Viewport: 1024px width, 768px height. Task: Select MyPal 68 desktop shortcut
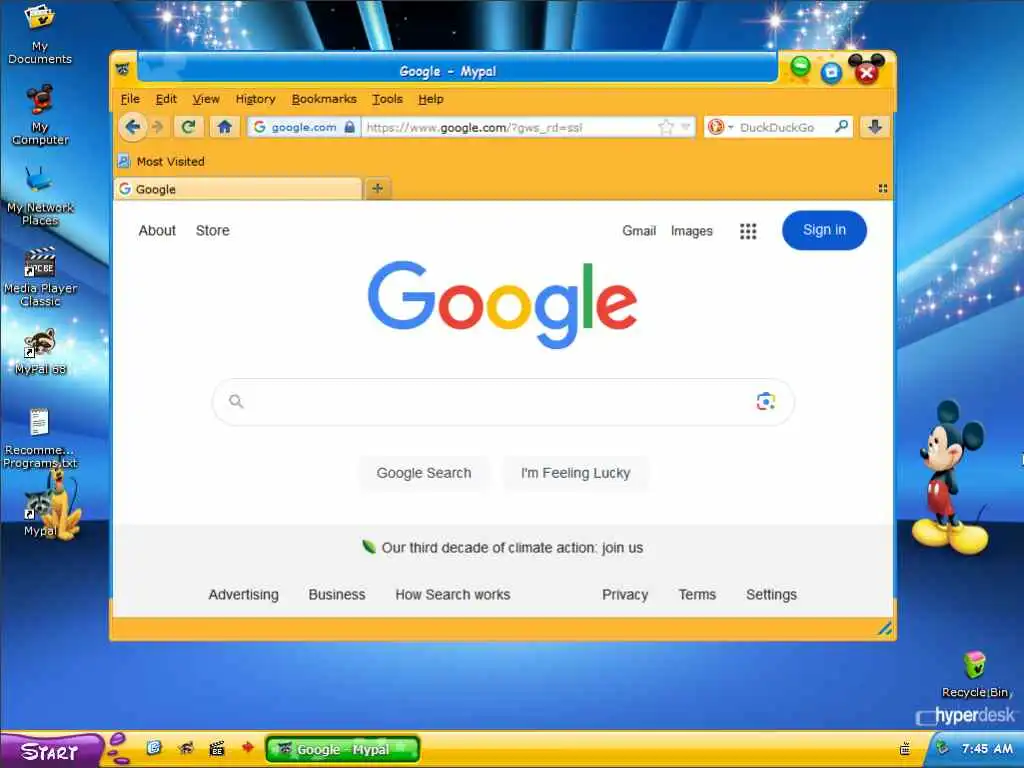(x=40, y=351)
